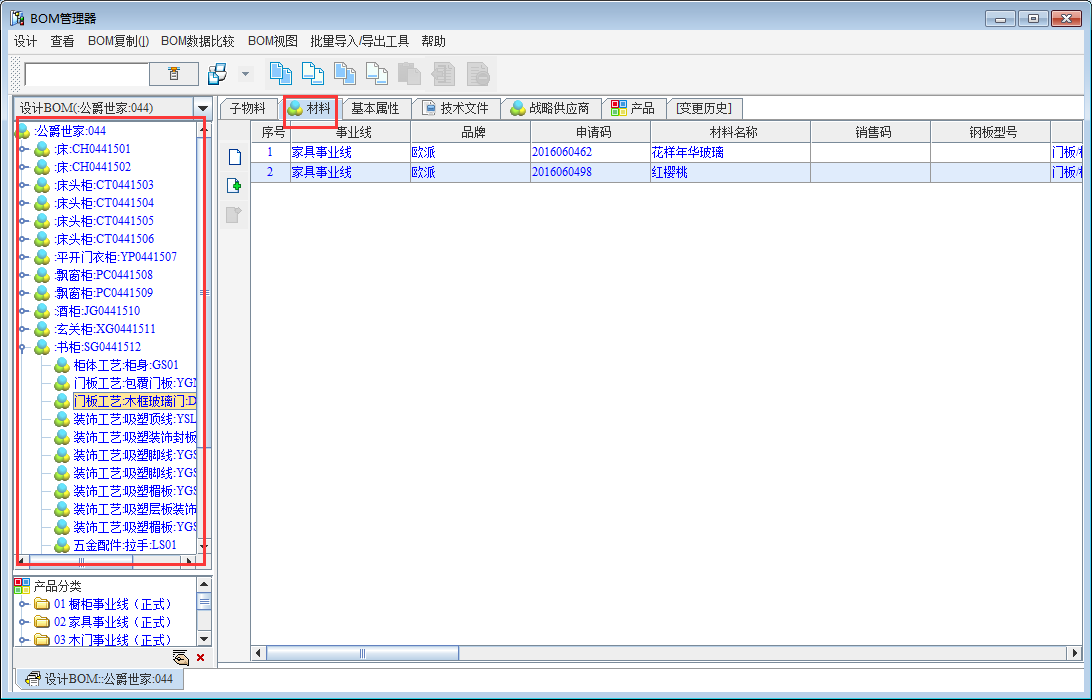Click the 产品分类 colored grid icon
This screenshot has height=700, width=1092.
tap(22, 586)
